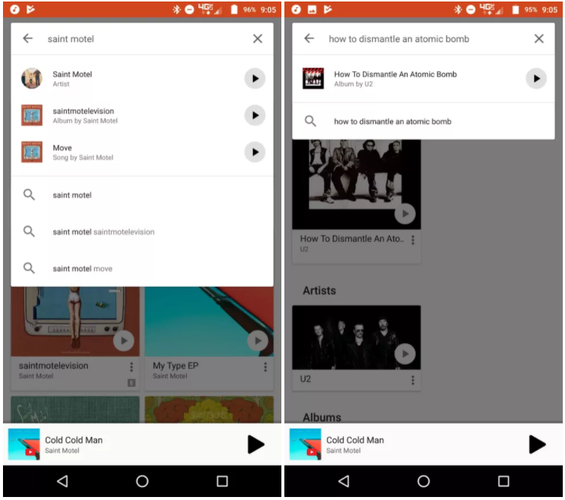Clear the 'saint motel' search text
The height and width of the screenshot is (500, 565).
click(257, 39)
